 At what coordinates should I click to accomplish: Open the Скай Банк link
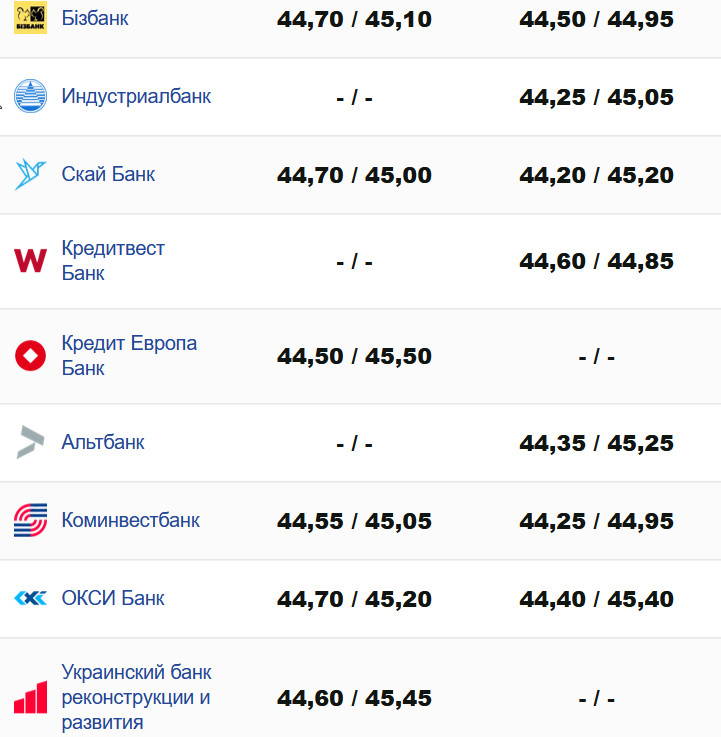tap(108, 174)
